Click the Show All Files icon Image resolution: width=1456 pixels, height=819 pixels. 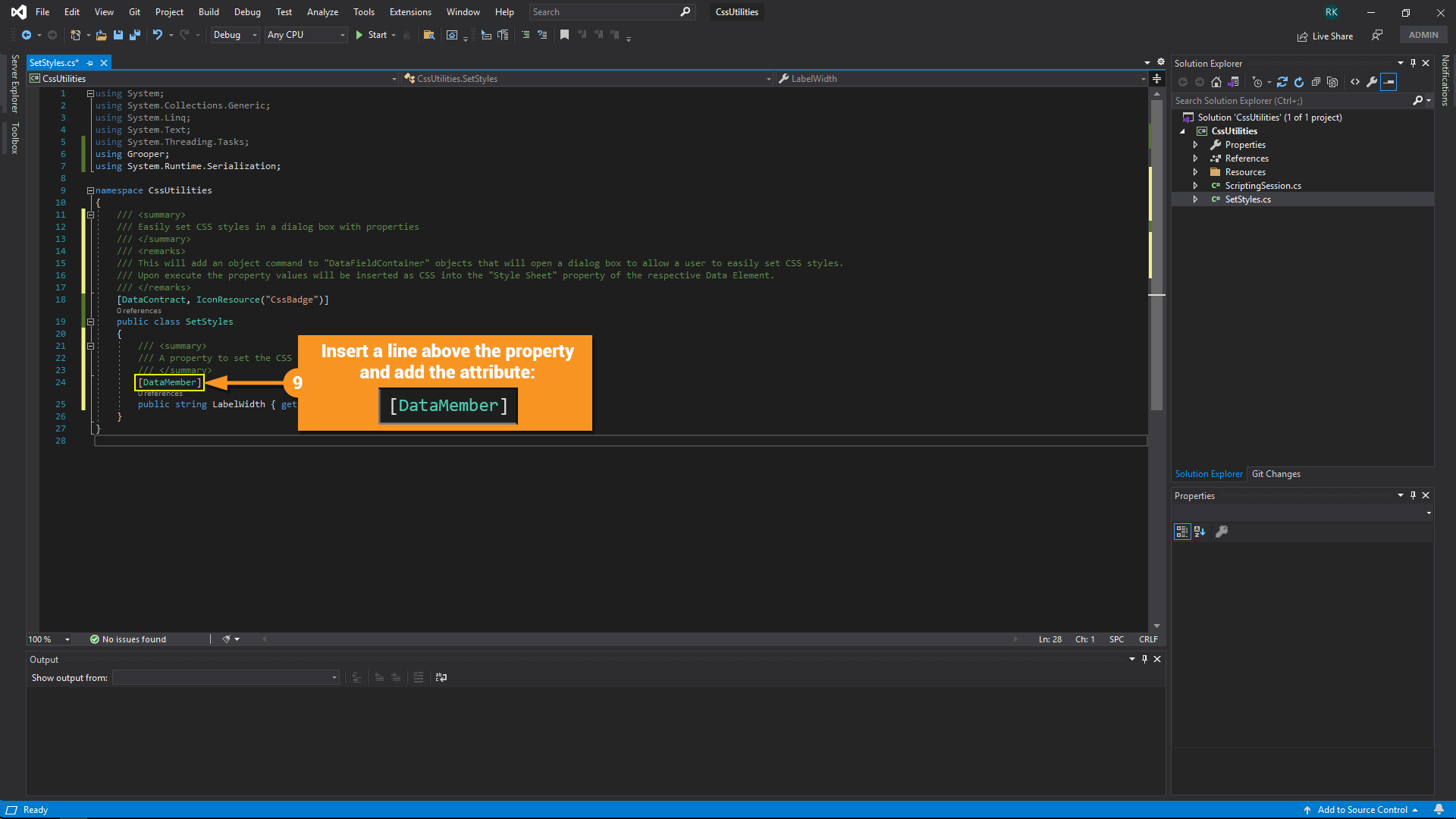1332,82
